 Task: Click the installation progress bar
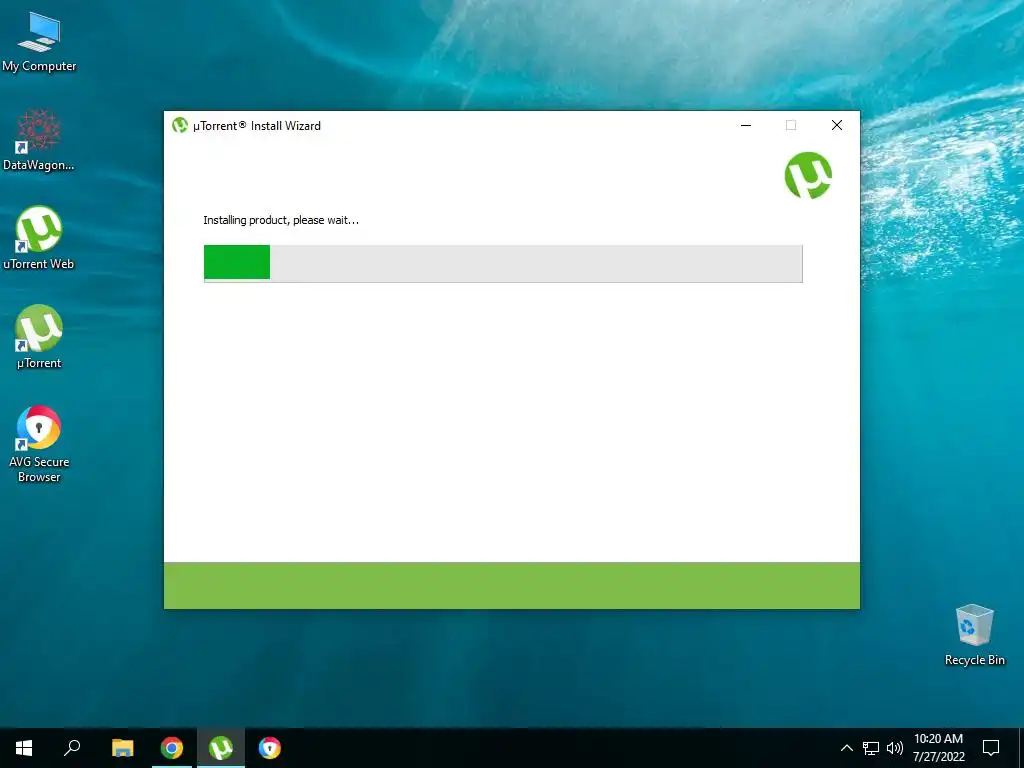pos(503,263)
